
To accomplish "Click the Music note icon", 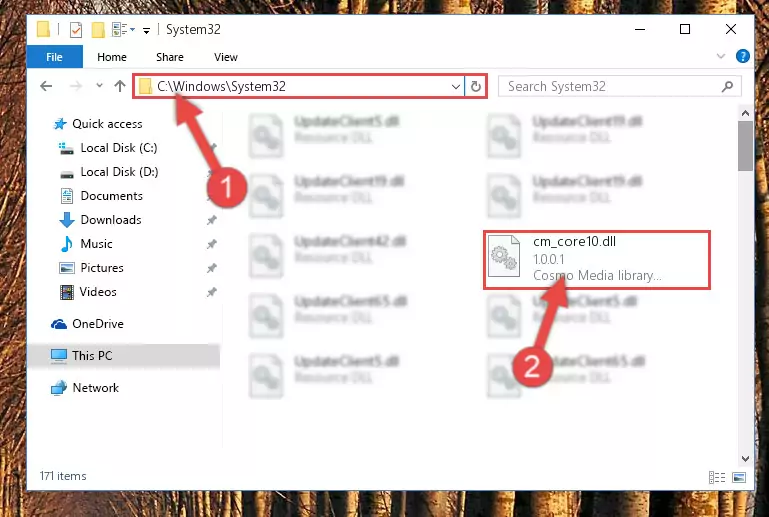I will point(67,244).
